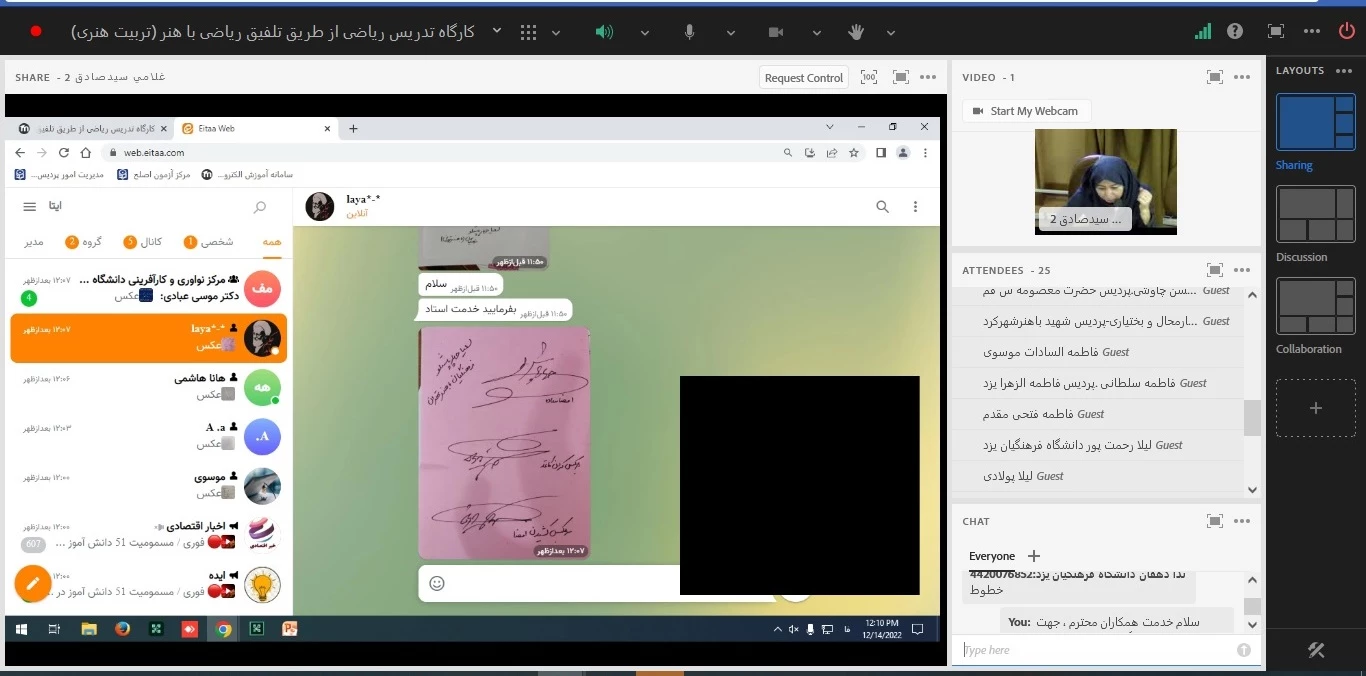Click the red recording indicator
The height and width of the screenshot is (676, 1366).
[x=36, y=32]
